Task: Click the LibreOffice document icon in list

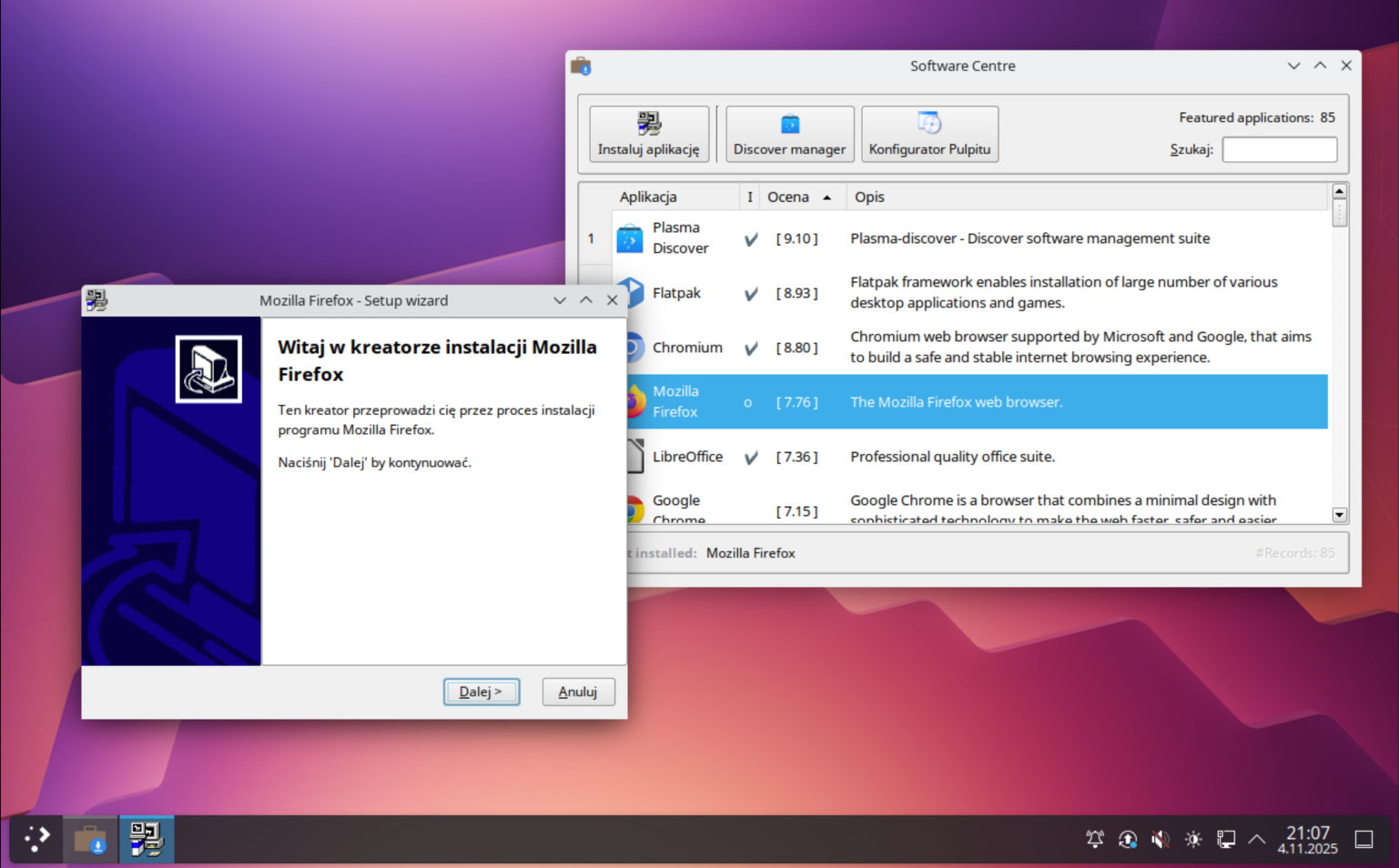Action: [636, 457]
